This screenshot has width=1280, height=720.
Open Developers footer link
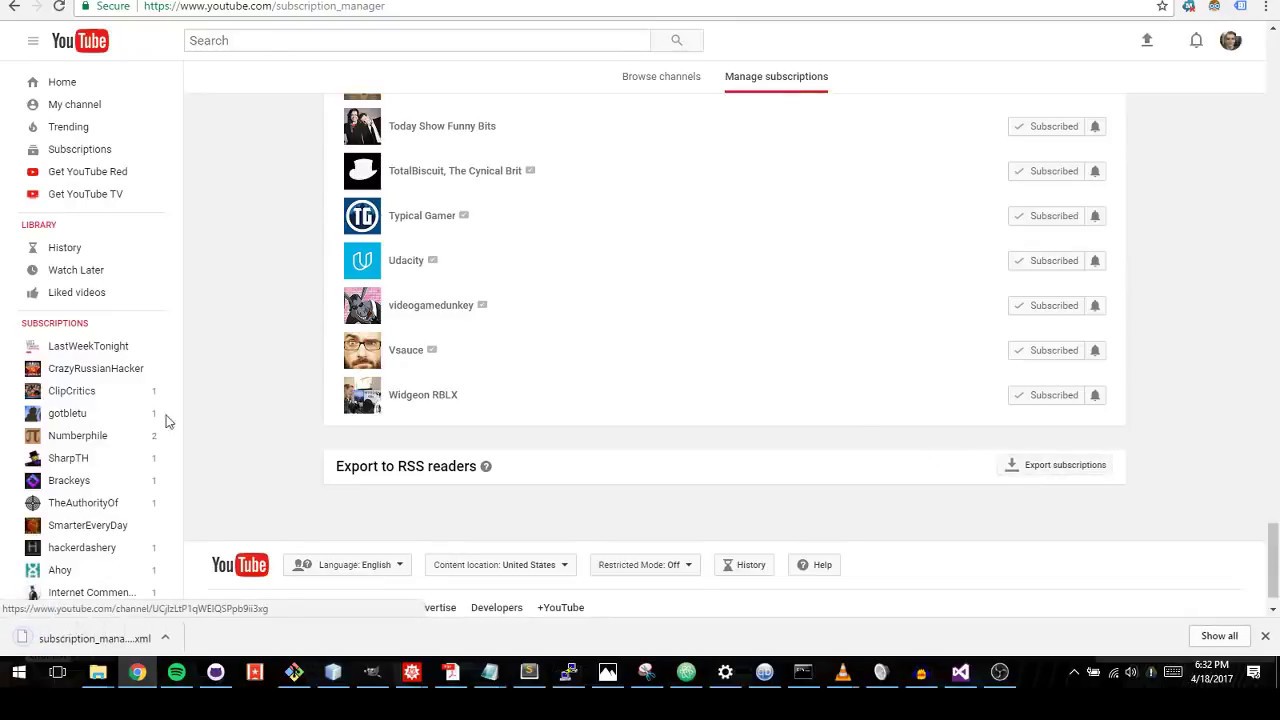pyautogui.click(x=497, y=608)
